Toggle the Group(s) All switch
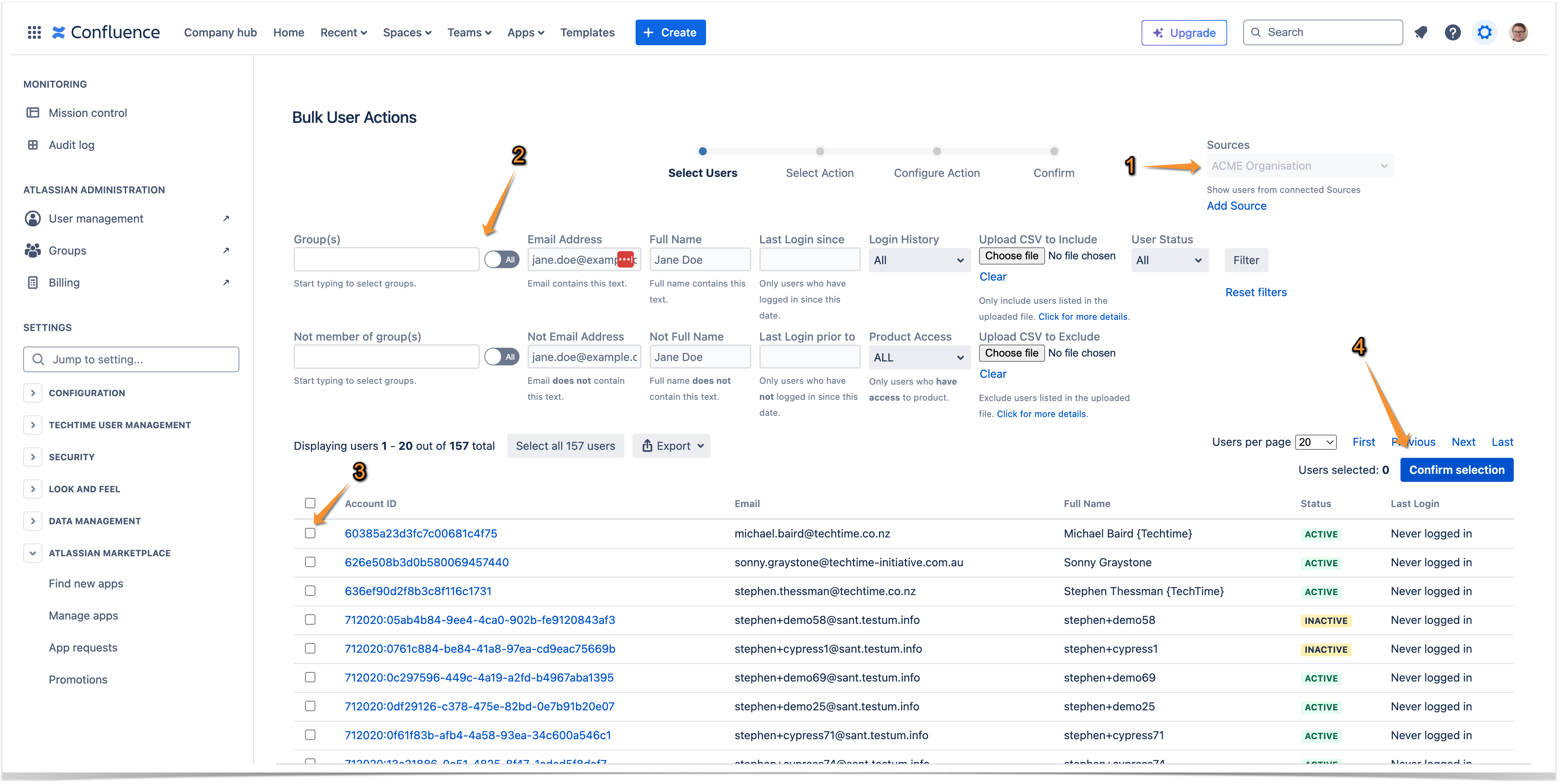 coord(501,260)
